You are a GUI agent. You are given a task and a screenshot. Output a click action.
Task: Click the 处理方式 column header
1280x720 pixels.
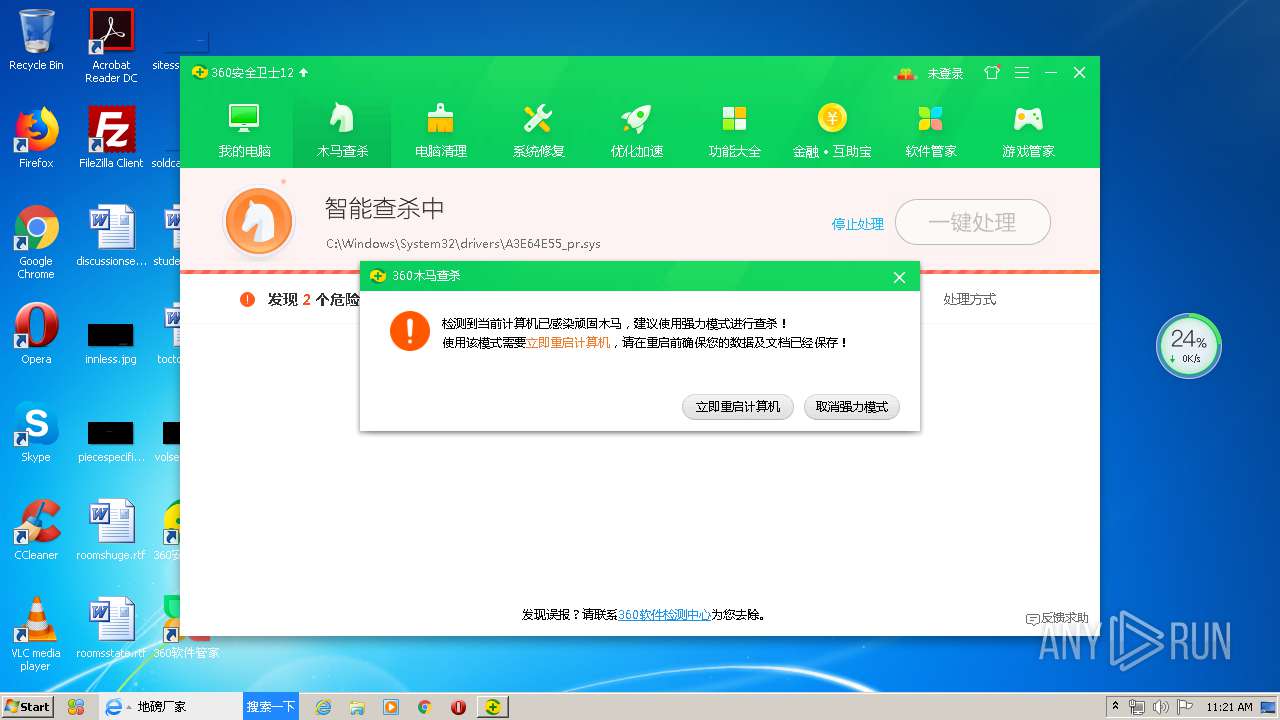tap(969, 299)
